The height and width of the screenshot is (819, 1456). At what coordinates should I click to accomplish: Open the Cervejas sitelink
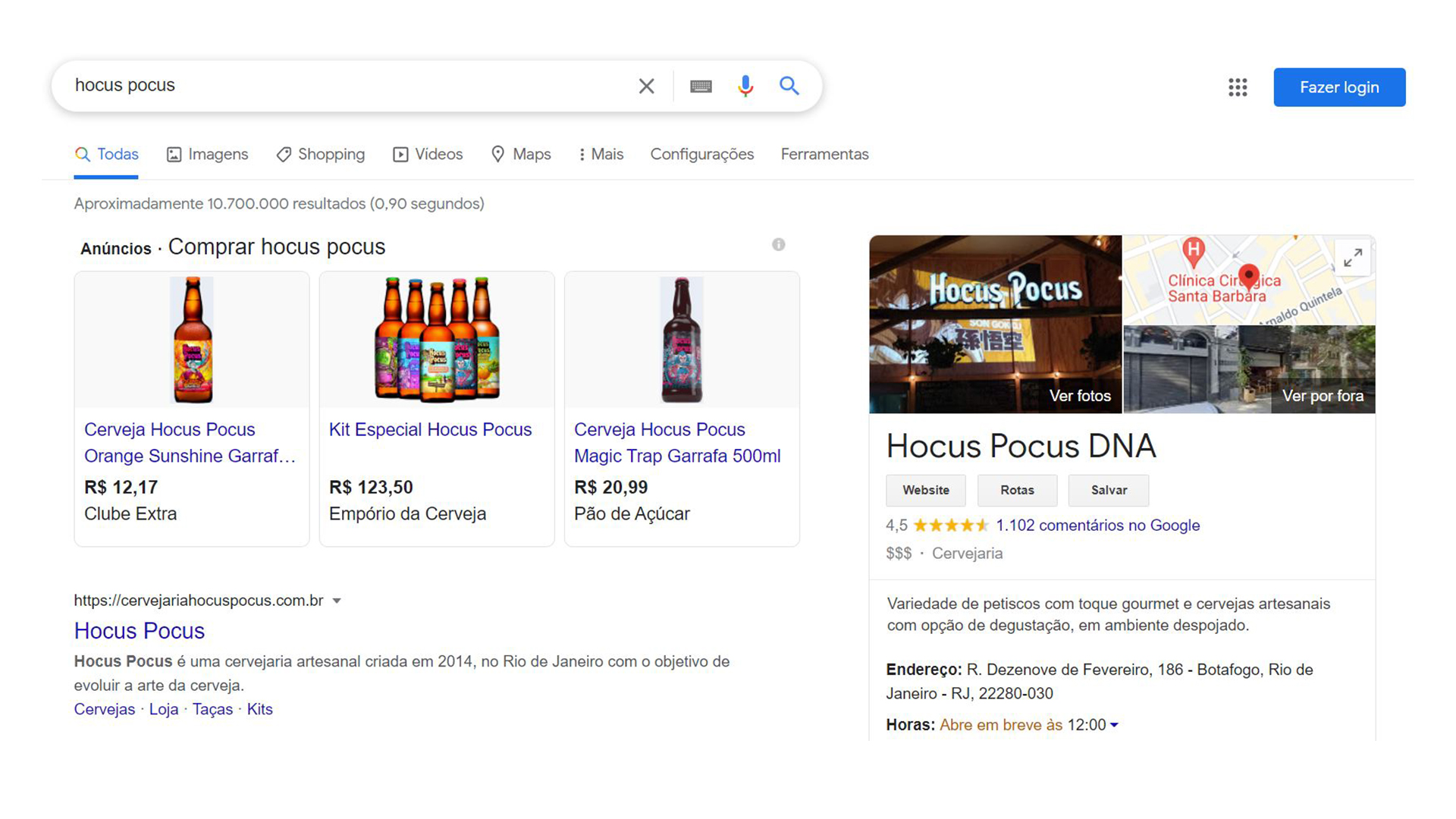[x=105, y=710]
